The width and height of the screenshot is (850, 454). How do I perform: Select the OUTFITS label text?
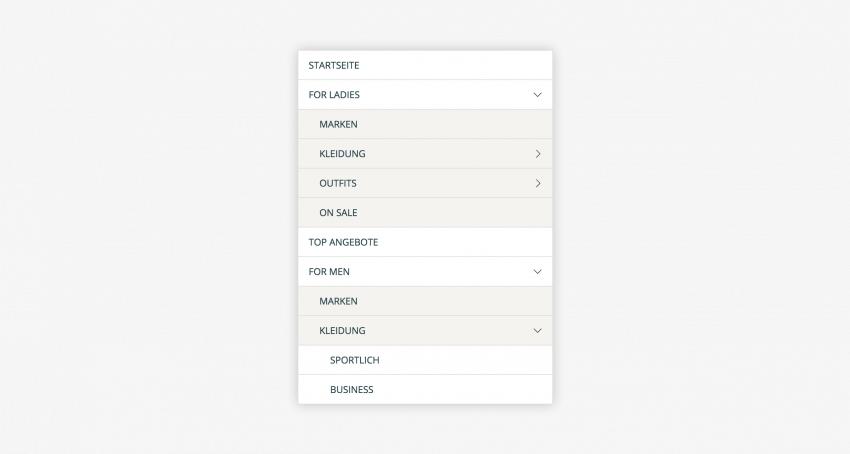[338, 184]
